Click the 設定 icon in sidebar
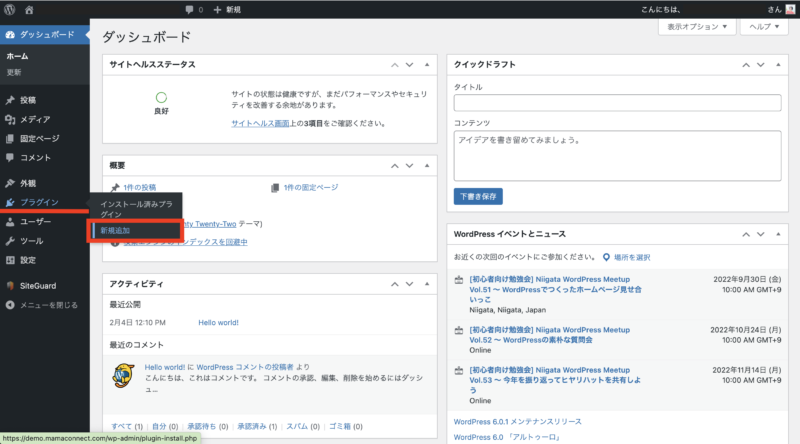Viewport: 800px width, 444px height. 10,260
